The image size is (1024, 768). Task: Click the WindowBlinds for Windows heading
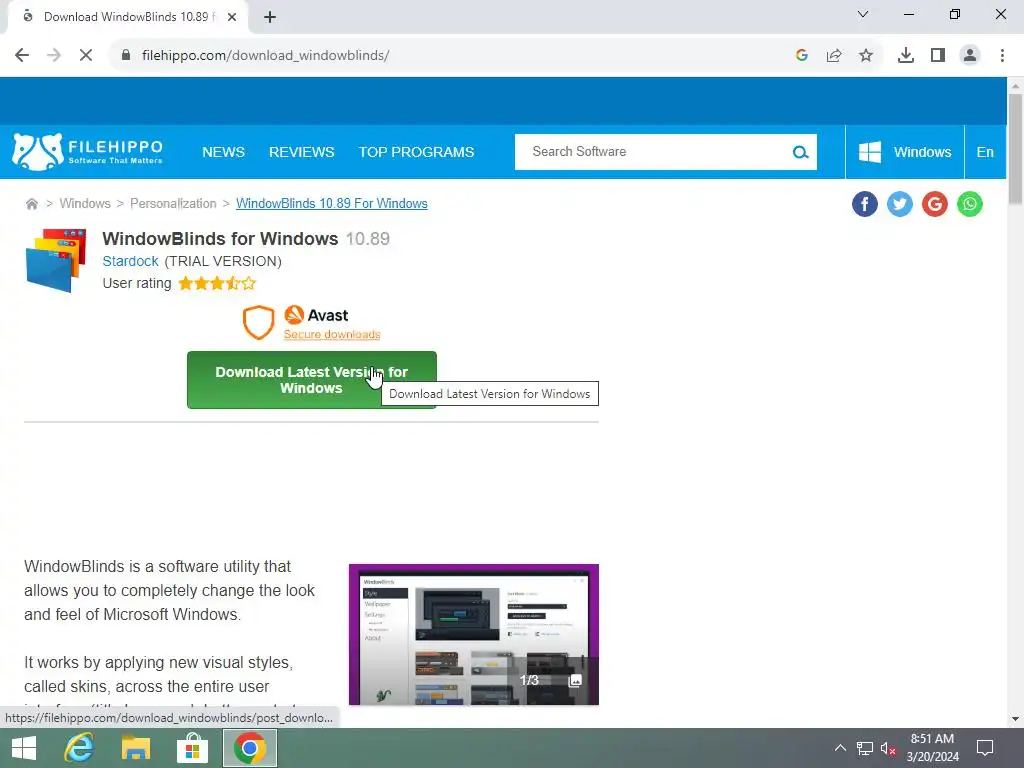220,239
